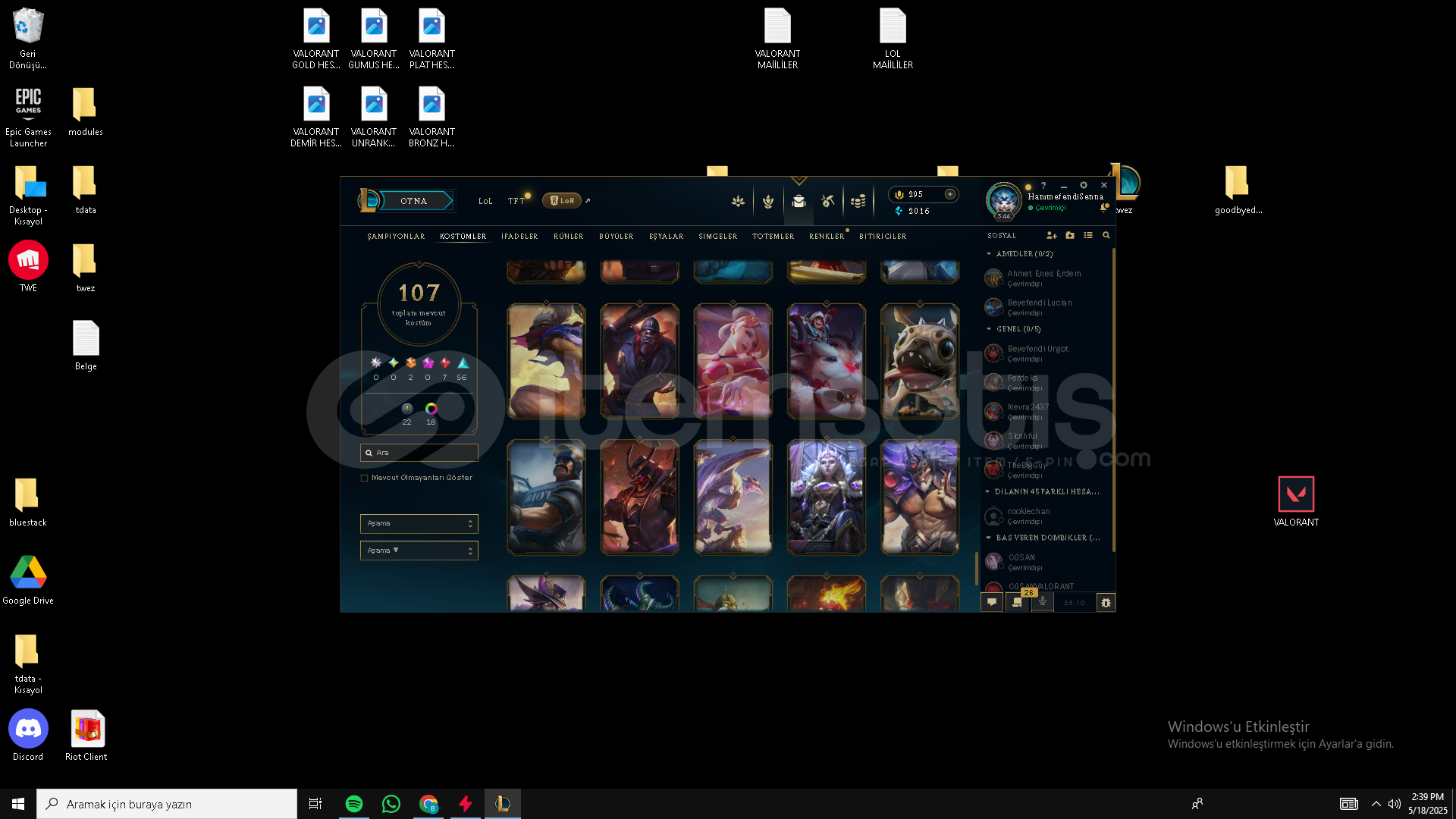The height and width of the screenshot is (819, 1456).
Task: Click the chroma color wheel icon
Action: tap(431, 409)
